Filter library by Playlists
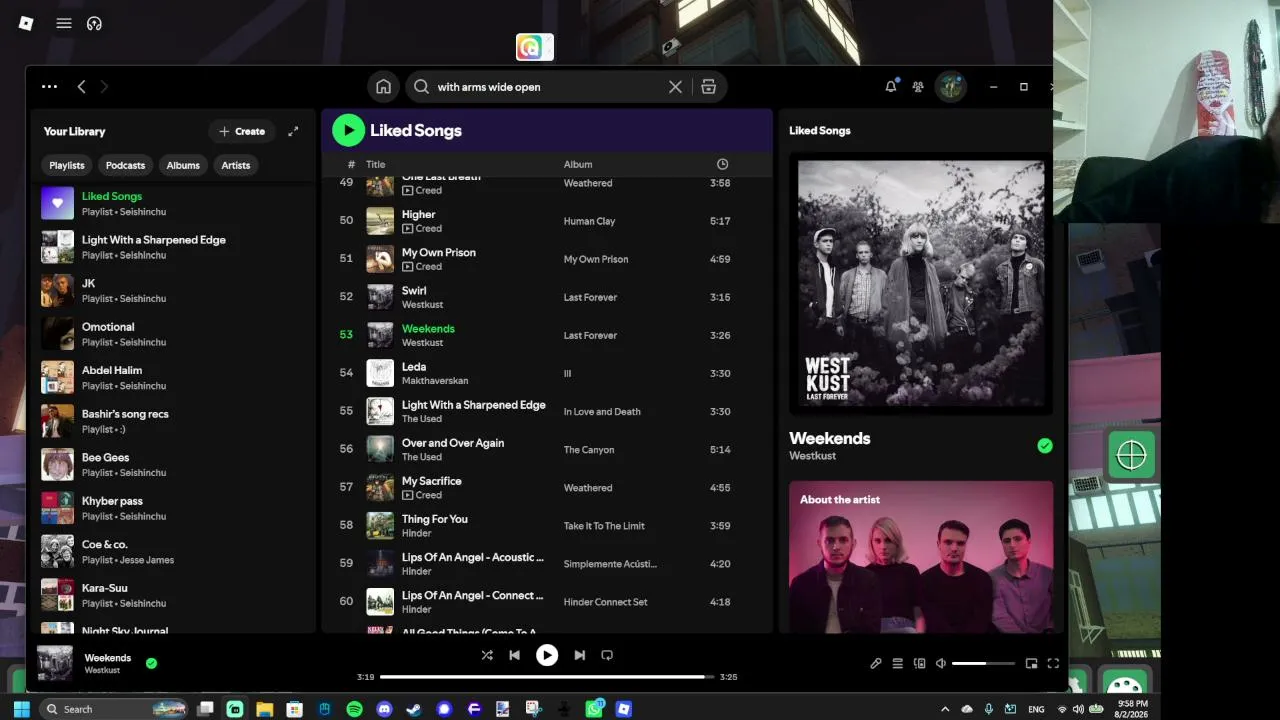1280x720 pixels. click(67, 165)
